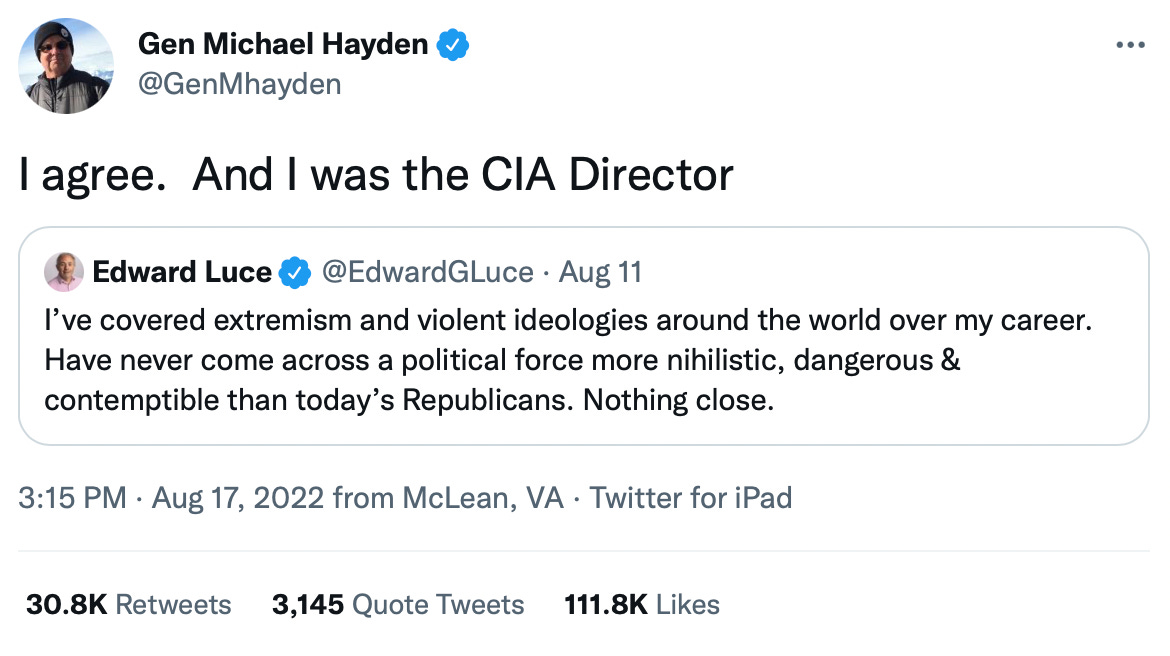The width and height of the screenshot is (1170, 656).
Task: Open the @EdwardGLuce handle
Action: (x=427, y=272)
